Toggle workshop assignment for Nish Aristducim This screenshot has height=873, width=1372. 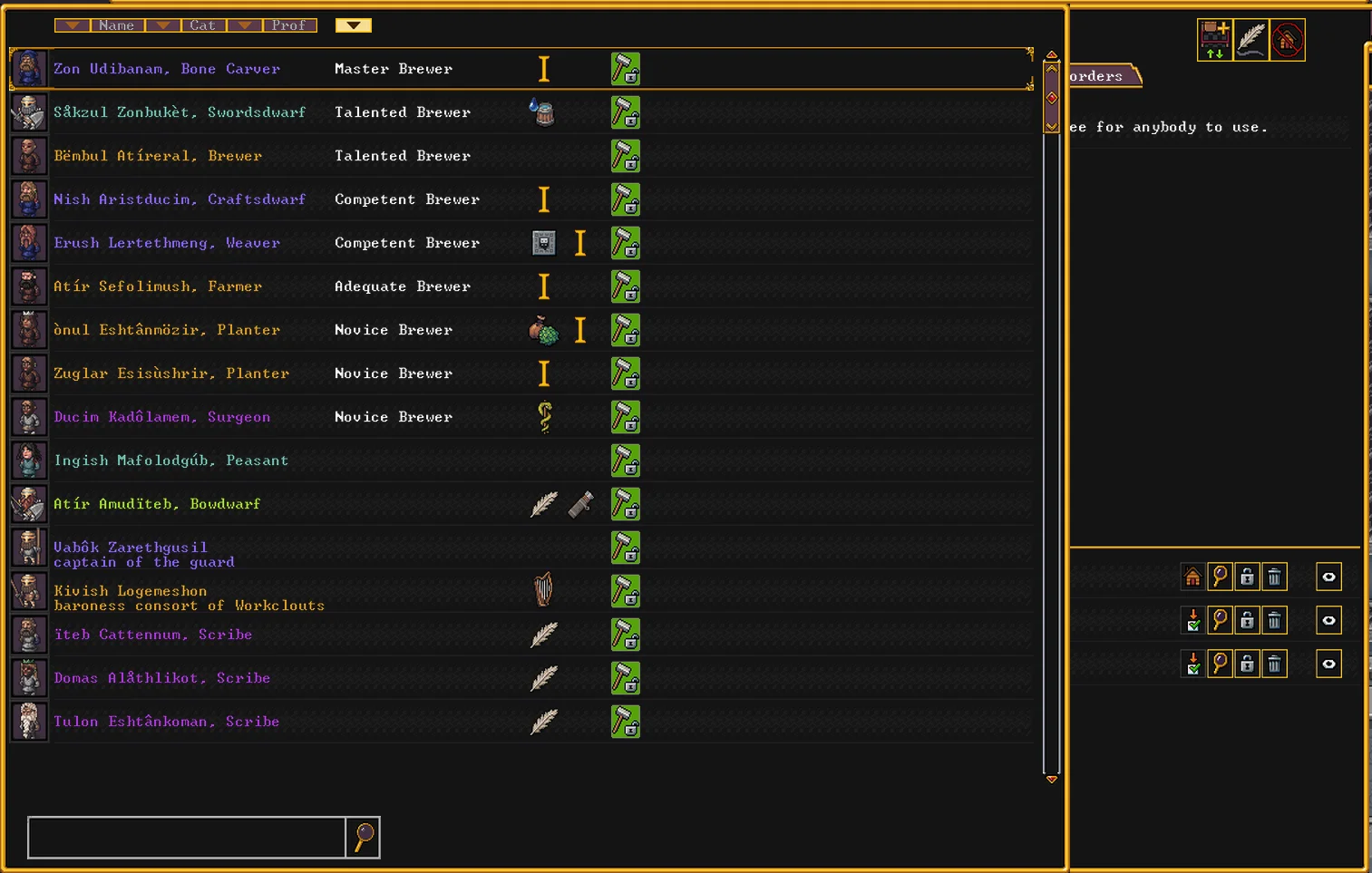tap(626, 199)
